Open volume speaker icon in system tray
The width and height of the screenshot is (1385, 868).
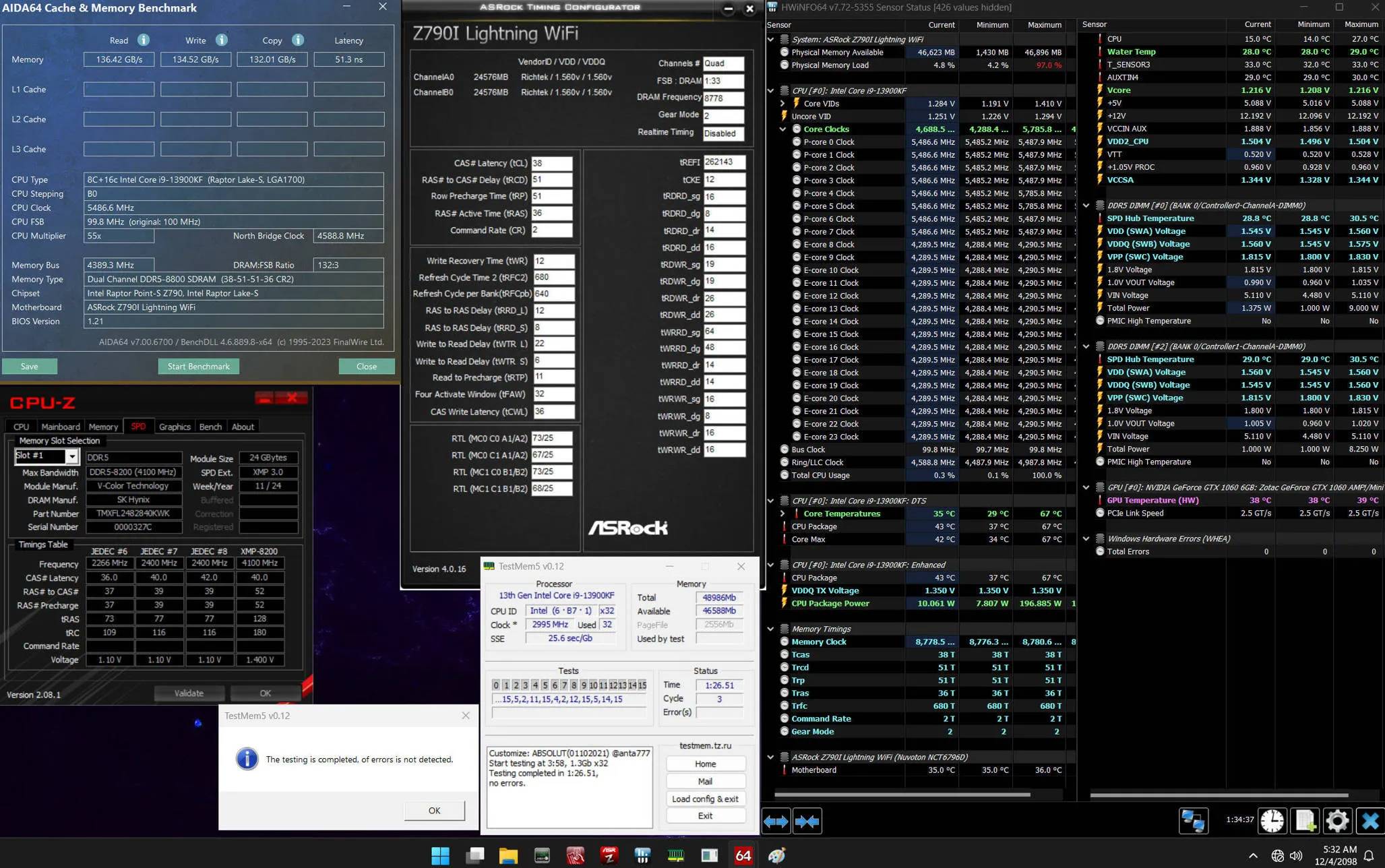1295,855
